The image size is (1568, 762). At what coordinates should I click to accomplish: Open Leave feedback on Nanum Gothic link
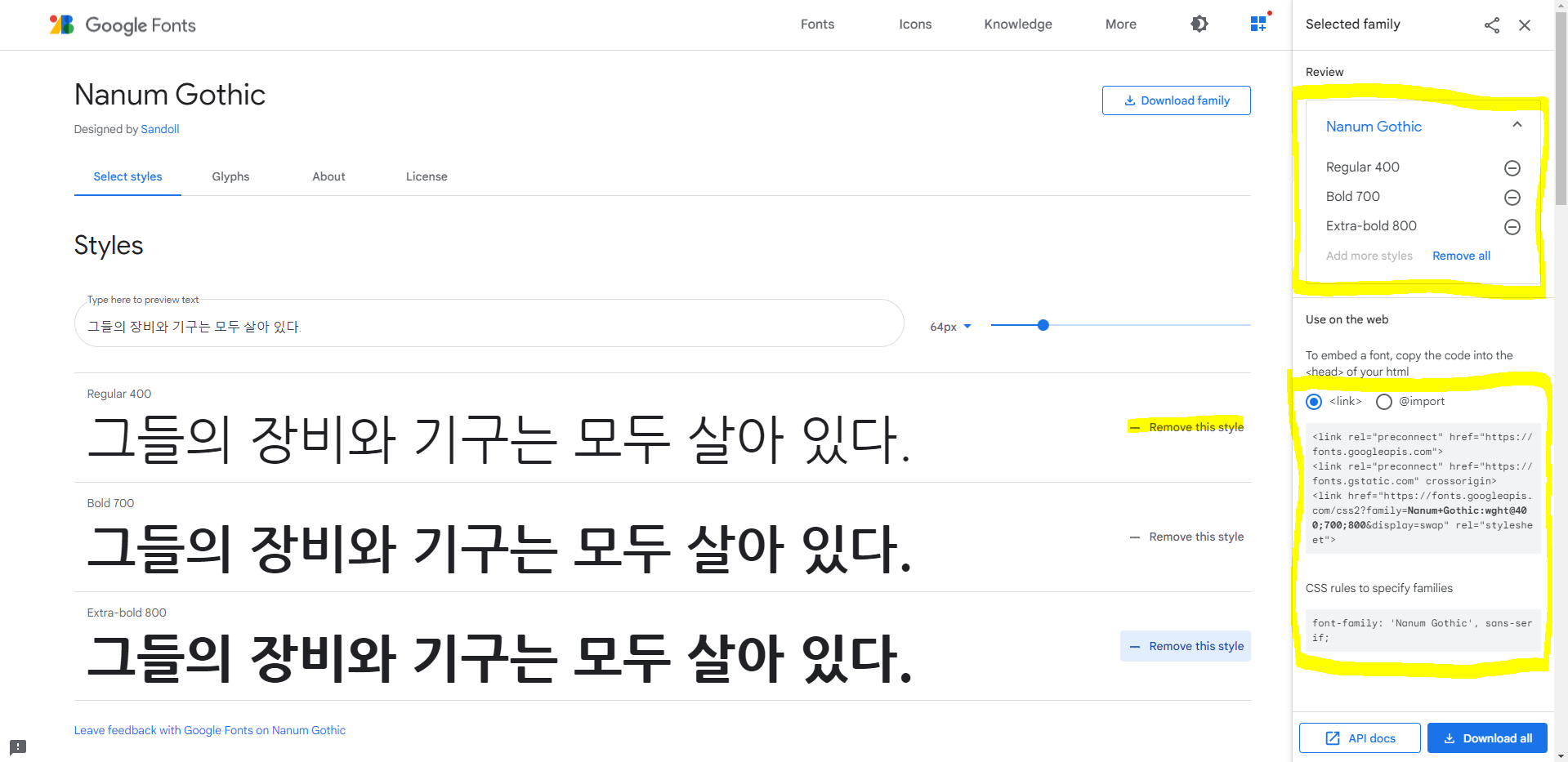[210, 730]
